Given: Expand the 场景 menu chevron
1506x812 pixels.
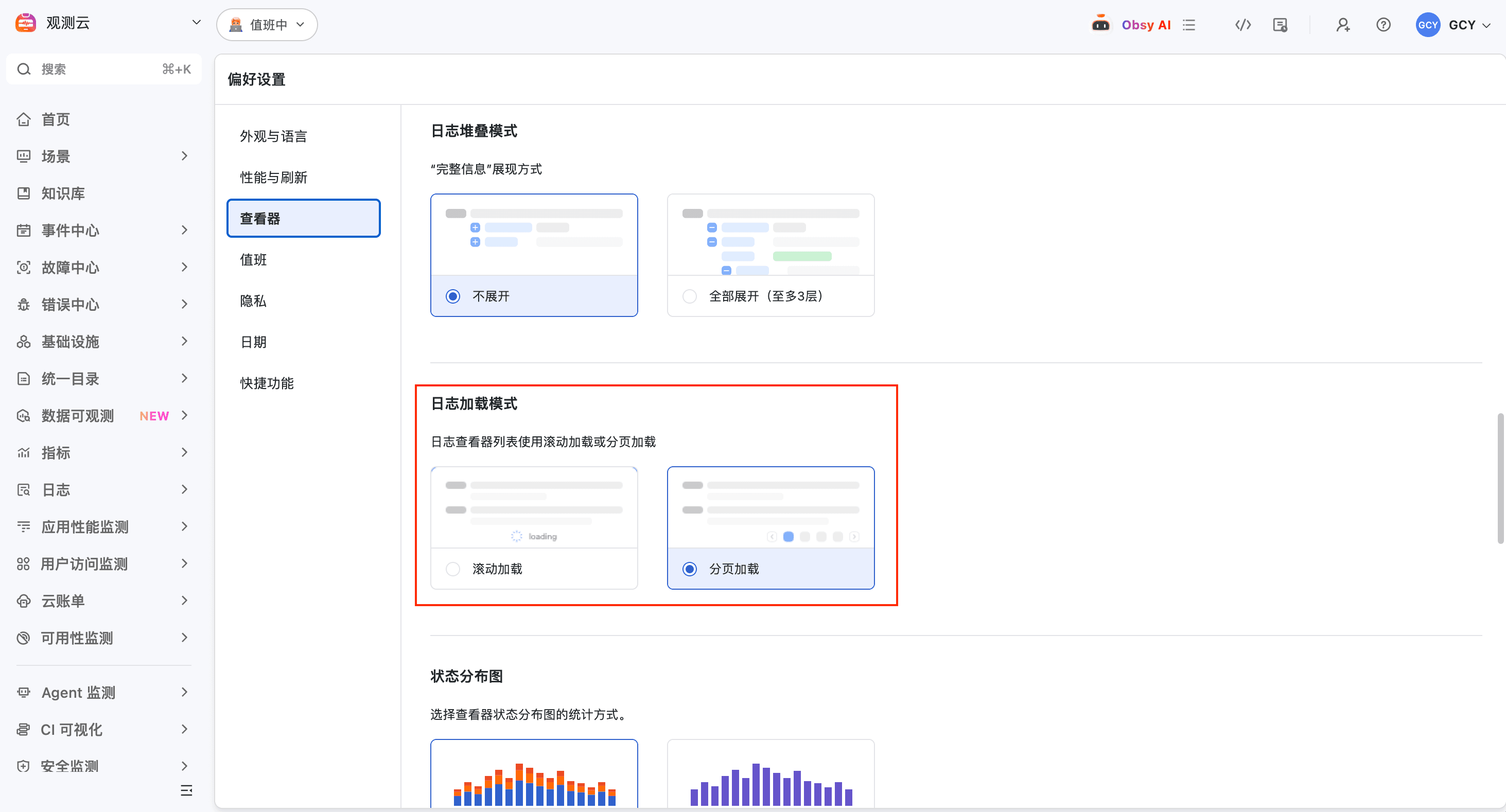Looking at the screenshot, I should point(184,156).
